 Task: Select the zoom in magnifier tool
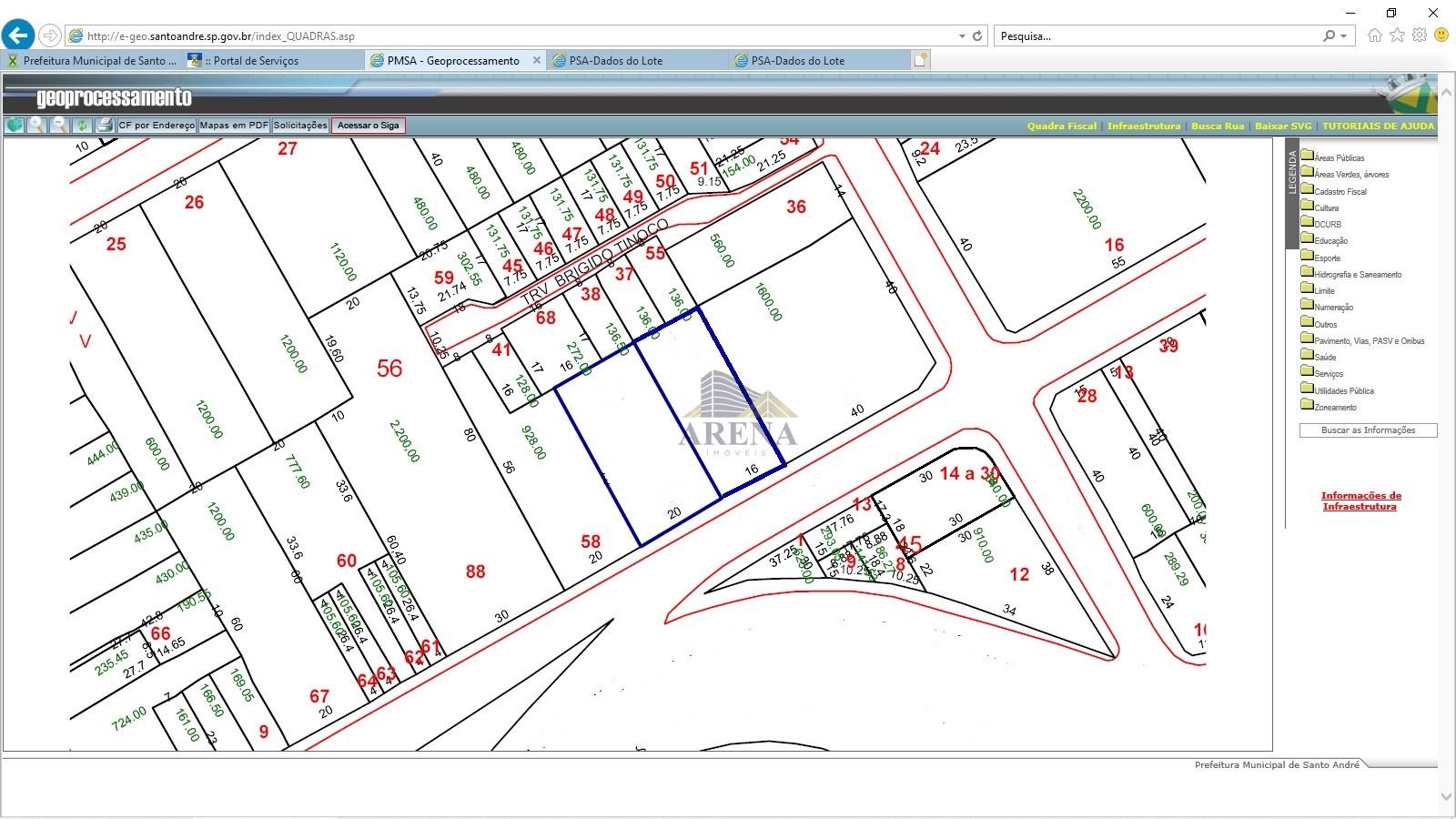tap(36, 126)
